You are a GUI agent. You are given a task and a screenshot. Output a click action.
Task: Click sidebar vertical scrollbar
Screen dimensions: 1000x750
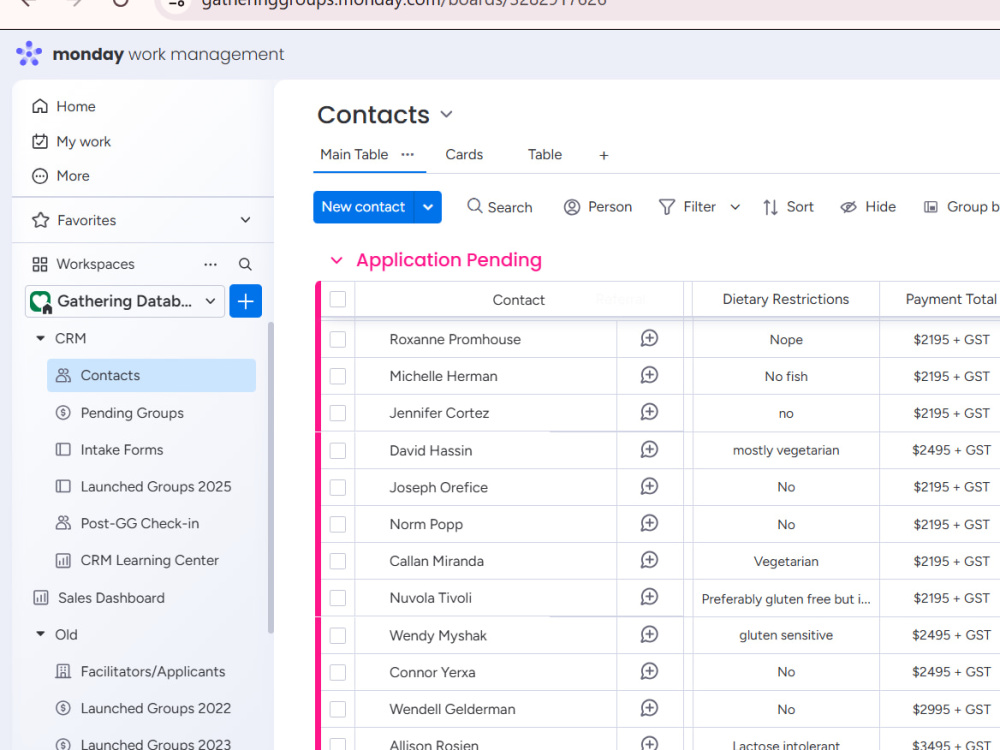coord(270,478)
